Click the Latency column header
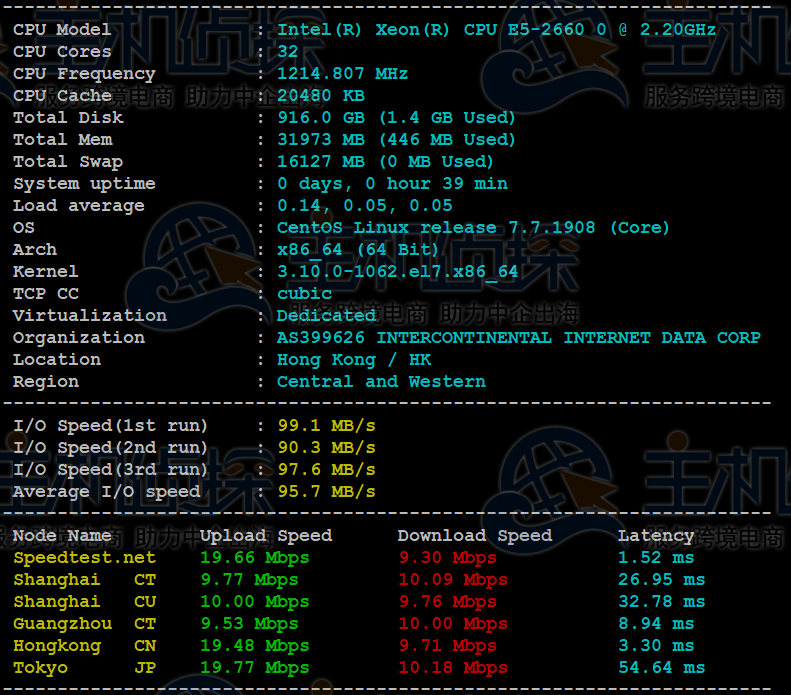Image resolution: width=791 pixels, height=695 pixels. pyautogui.click(x=655, y=536)
